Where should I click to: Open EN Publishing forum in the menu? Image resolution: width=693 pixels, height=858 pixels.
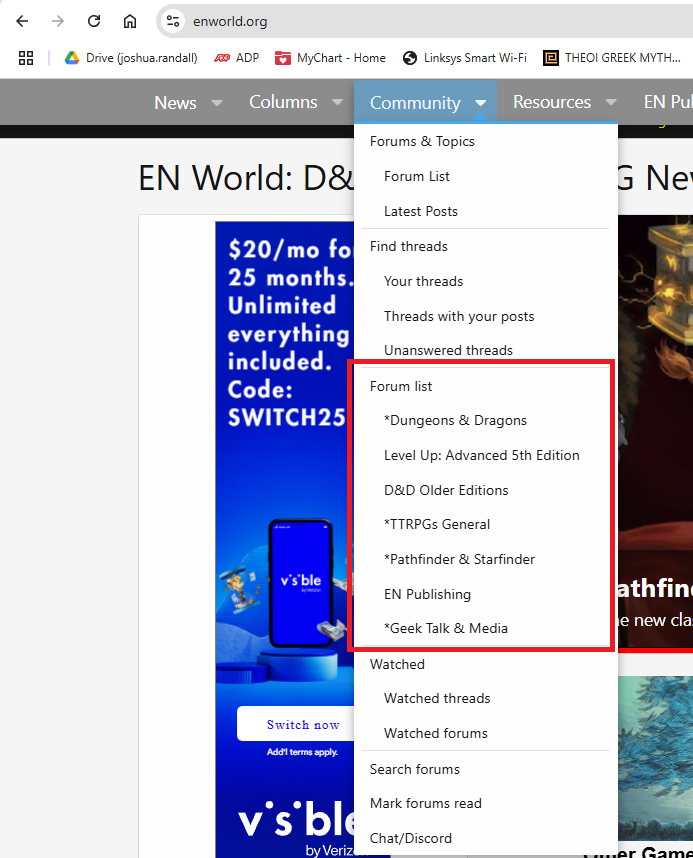click(427, 594)
